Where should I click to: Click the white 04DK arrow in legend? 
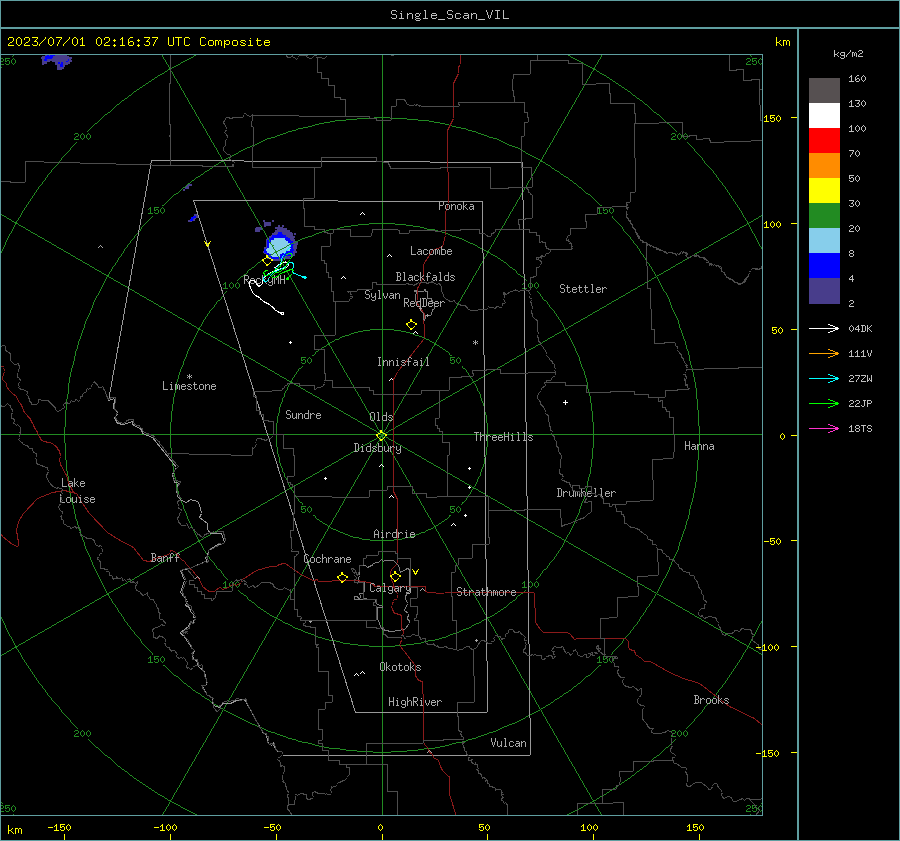coord(824,329)
